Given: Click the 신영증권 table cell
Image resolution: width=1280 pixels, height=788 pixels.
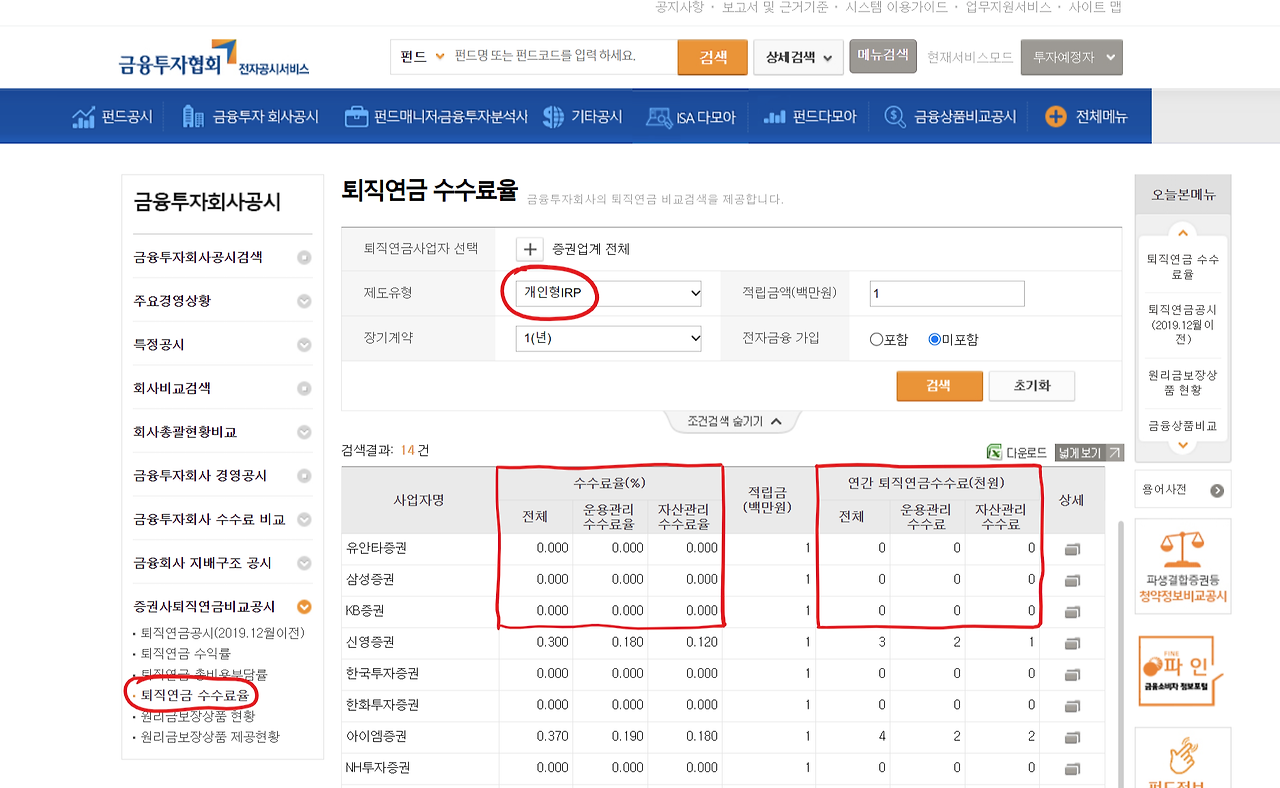Looking at the screenshot, I should pos(419,642).
